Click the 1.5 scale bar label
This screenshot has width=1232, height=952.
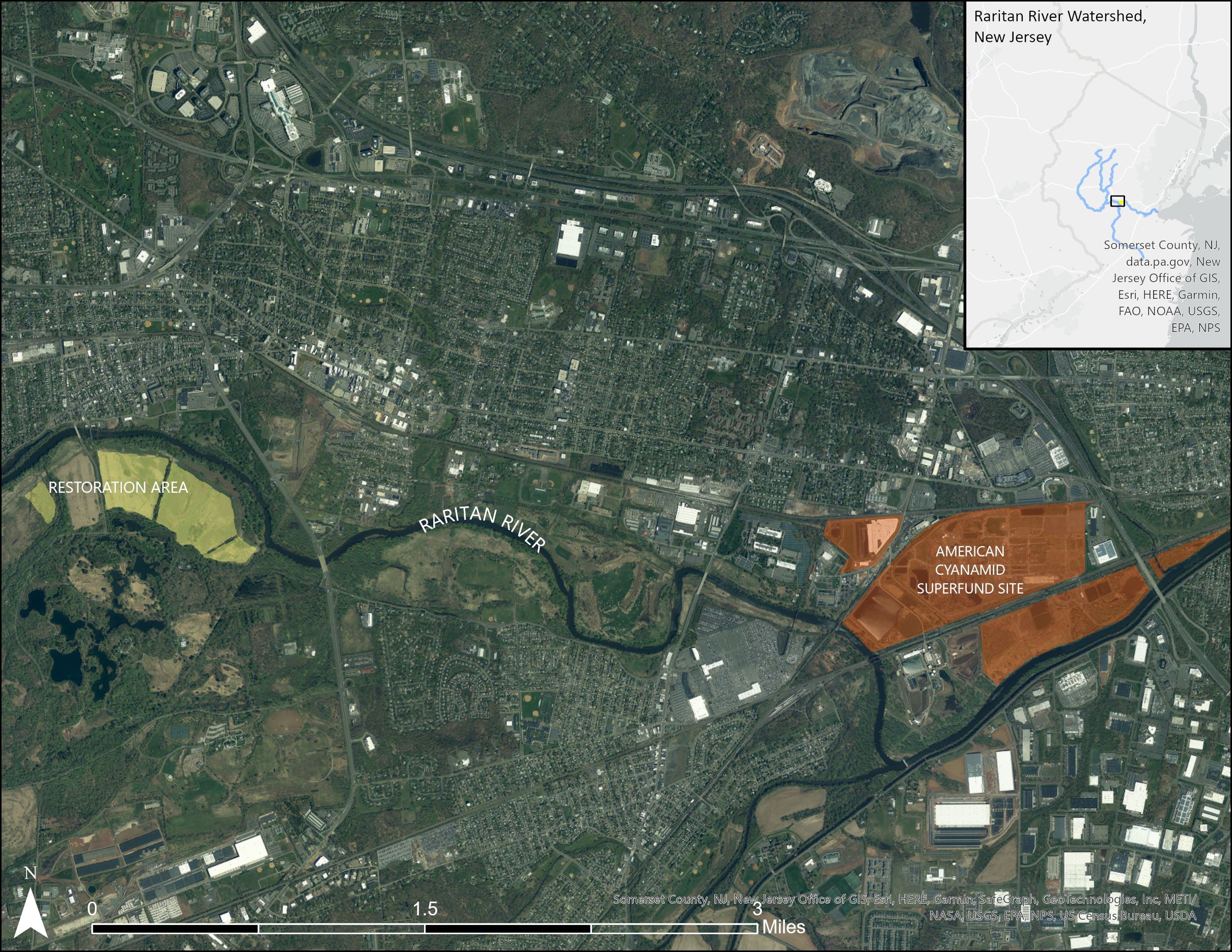coord(425,909)
